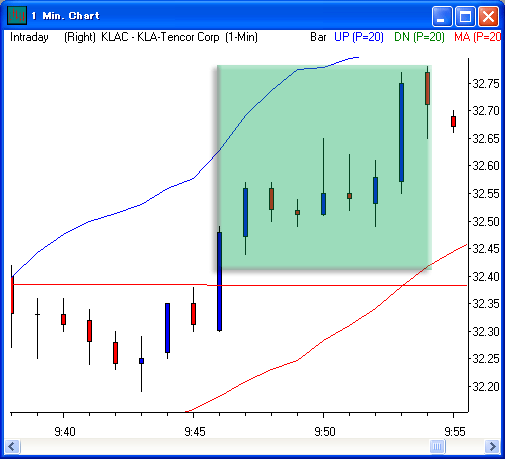Maximize the 1 Min. Chart window
Viewport: 505px width, 459px height.
click(x=465, y=16)
